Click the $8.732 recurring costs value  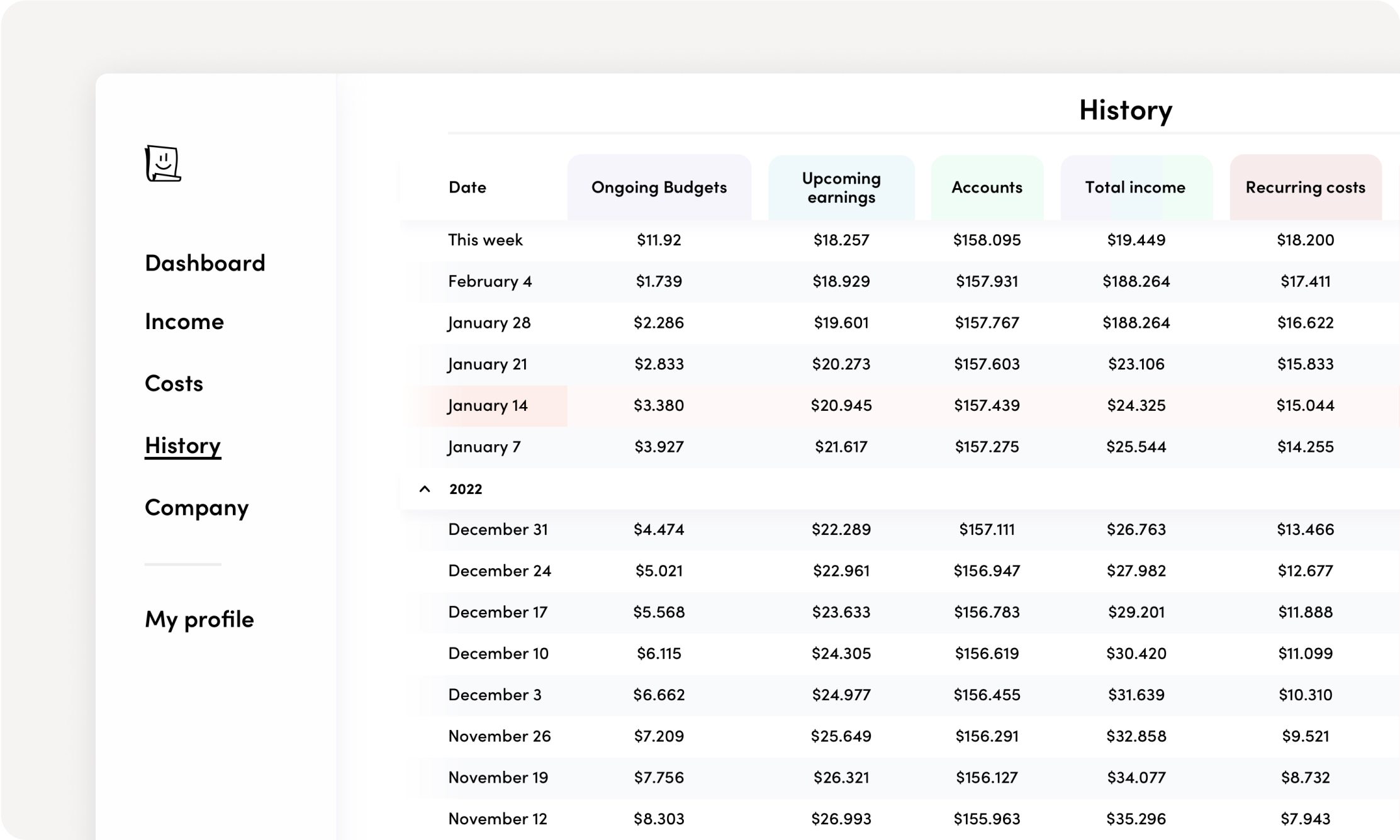click(1306, 778)
